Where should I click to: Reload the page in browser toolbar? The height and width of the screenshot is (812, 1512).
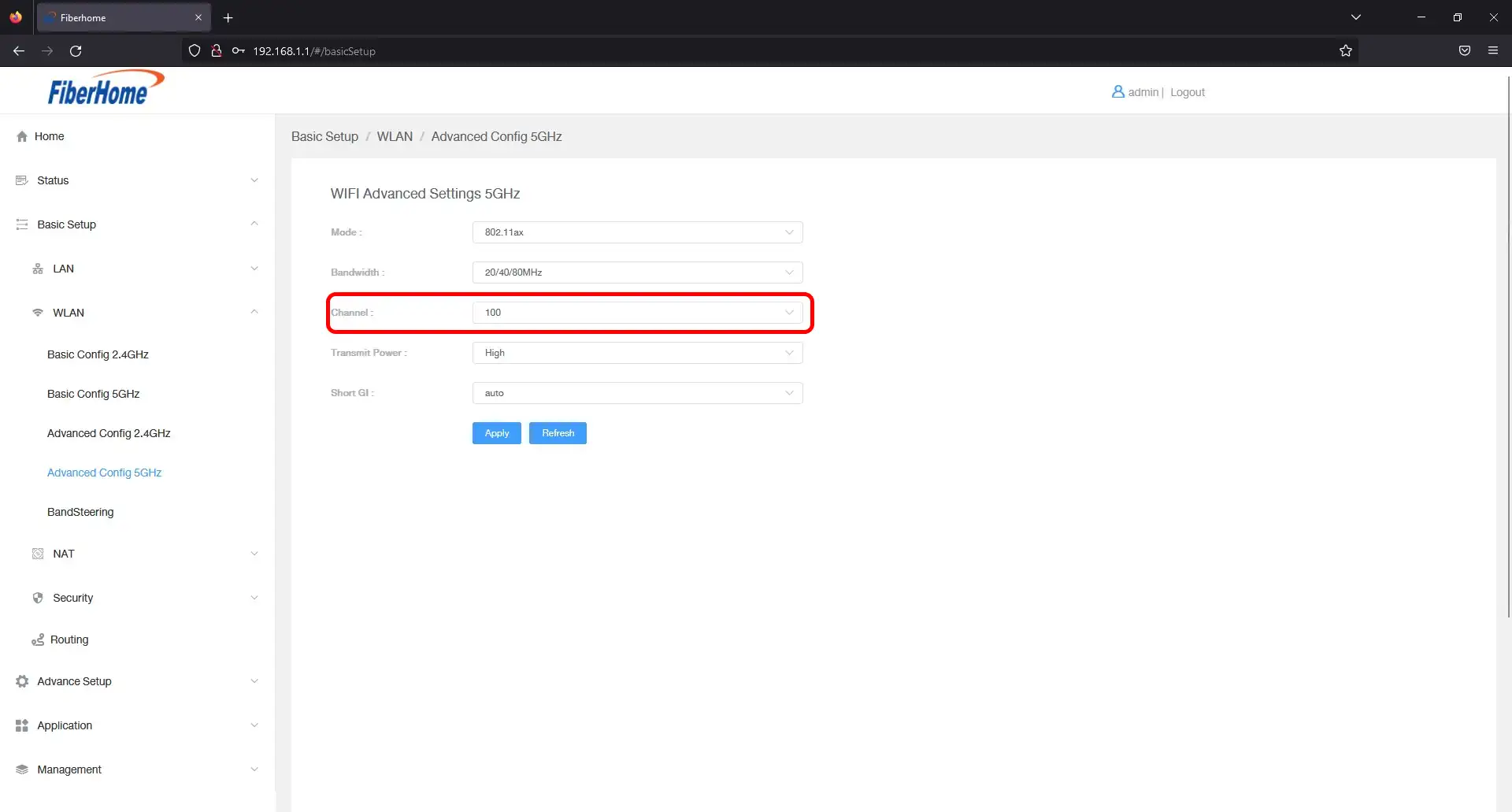coord(76,51)
